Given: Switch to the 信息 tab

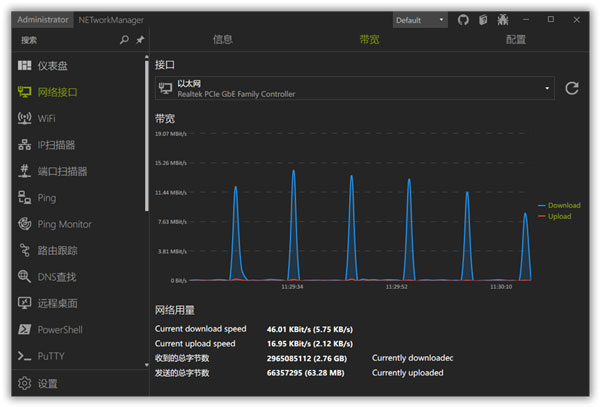Looking at the screenshot, I should 223,40.
